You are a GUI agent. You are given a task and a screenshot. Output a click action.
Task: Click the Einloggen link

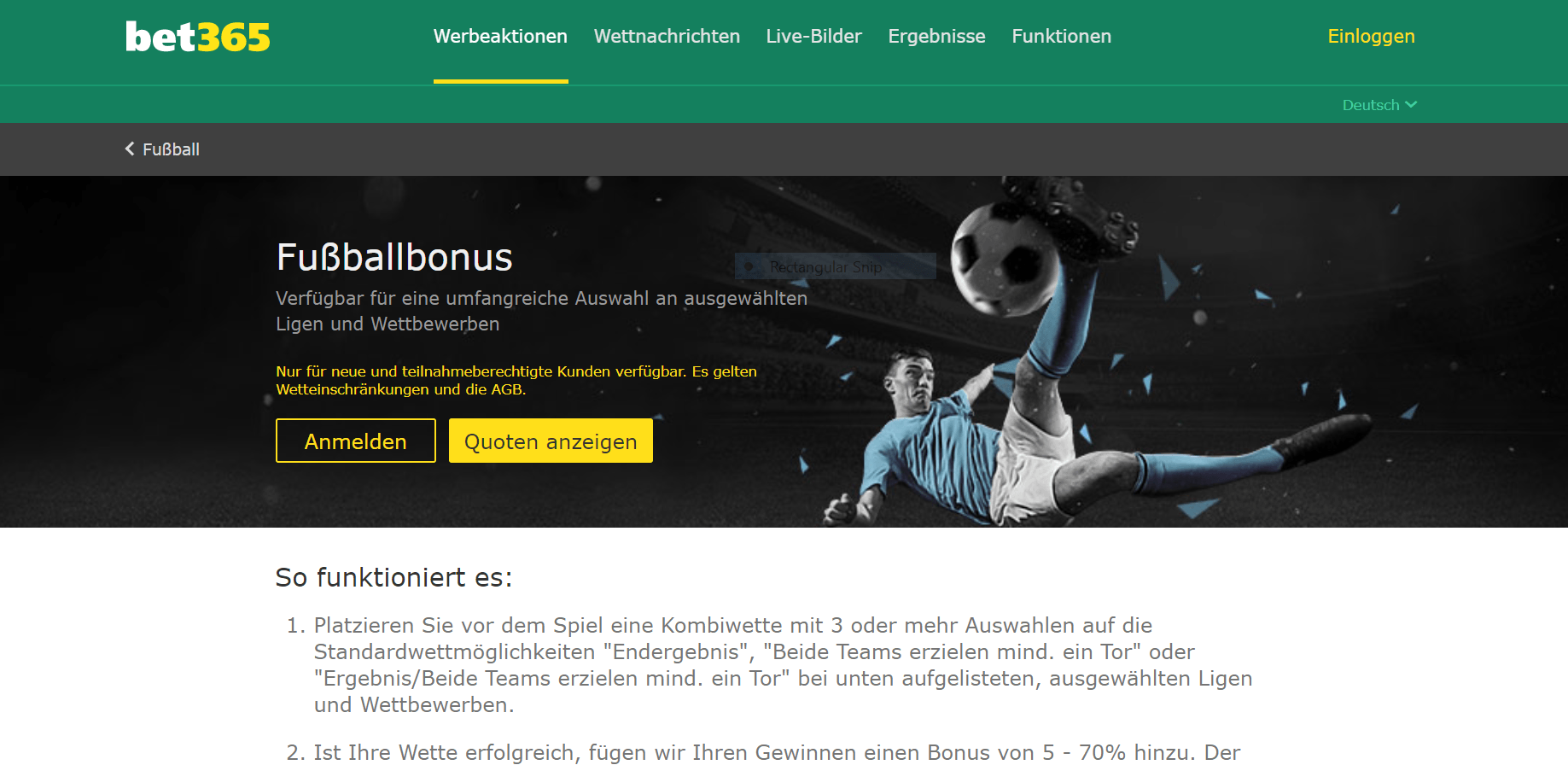click(1371, 36)
